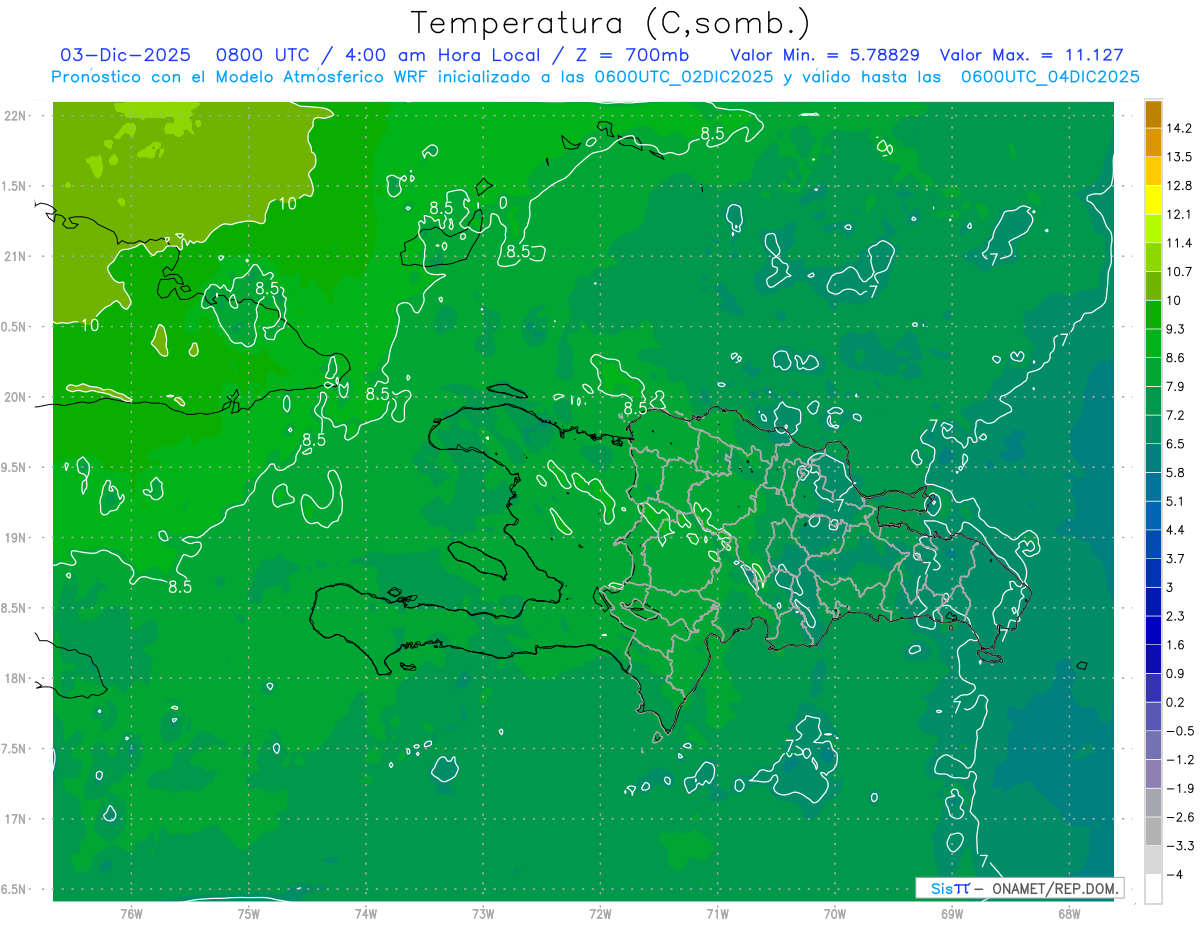Image resolution: width=1200 pixels, height=927 pixels.
Task: Pick the lime swatch between 12.1 and 11.4
Action: [1153, 229]
